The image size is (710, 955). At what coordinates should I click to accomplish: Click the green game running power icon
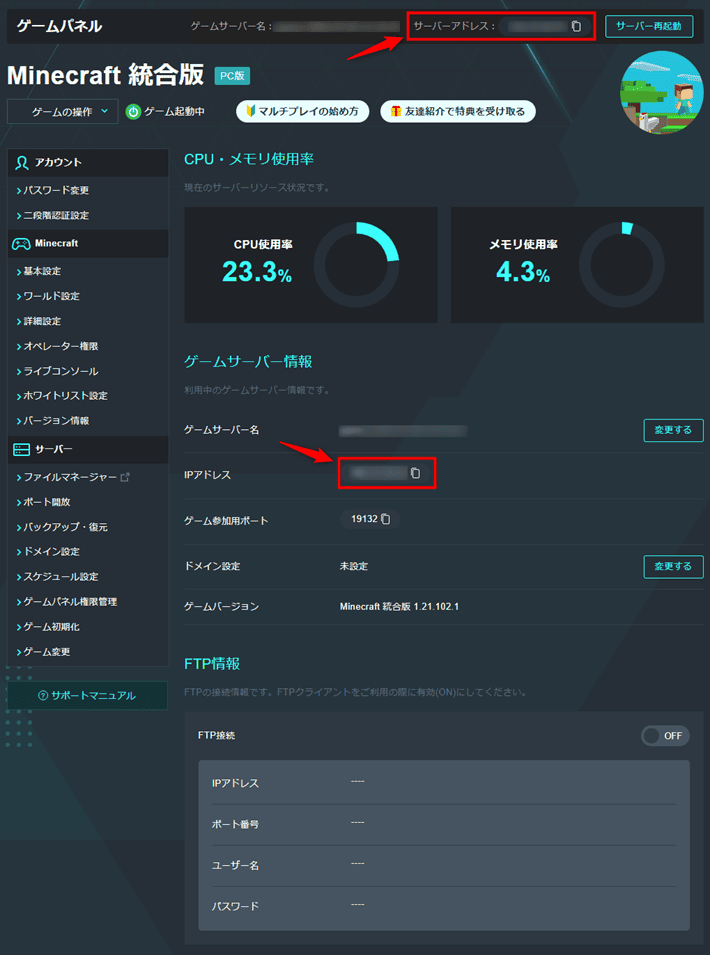(x=133, y=112)
